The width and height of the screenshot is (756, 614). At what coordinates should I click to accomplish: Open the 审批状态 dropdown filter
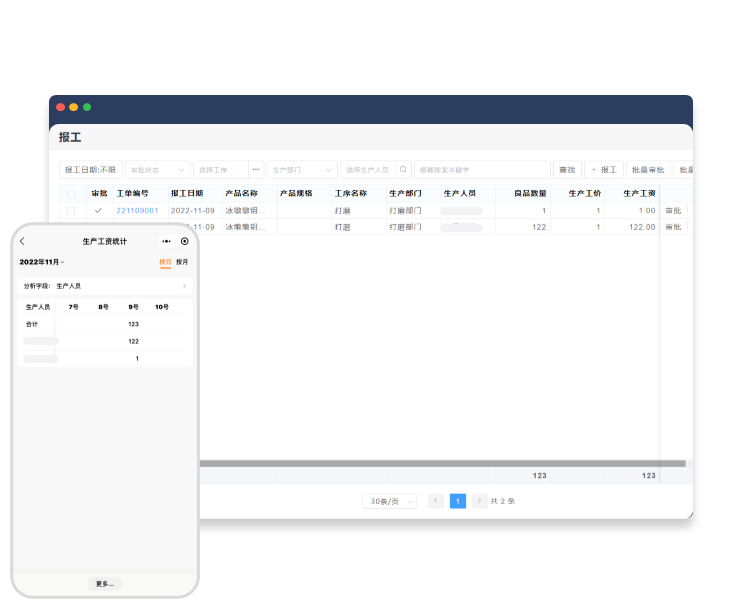[x=158, y=170]
